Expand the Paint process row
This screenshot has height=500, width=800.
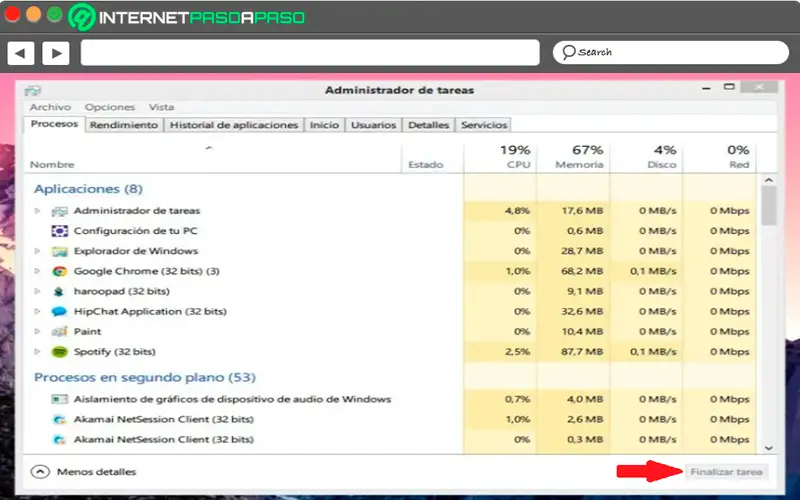coord(37,331)
